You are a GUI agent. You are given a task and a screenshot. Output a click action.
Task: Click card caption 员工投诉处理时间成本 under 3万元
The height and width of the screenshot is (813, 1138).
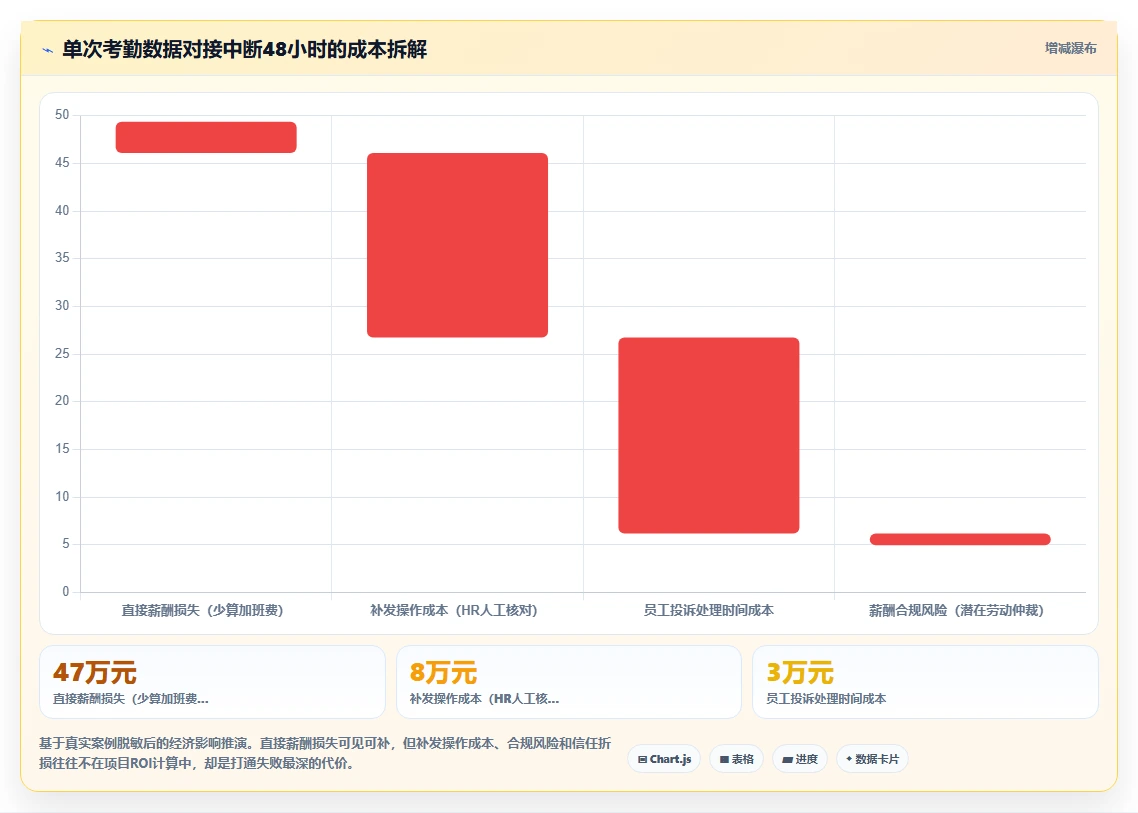click(826, 699)
